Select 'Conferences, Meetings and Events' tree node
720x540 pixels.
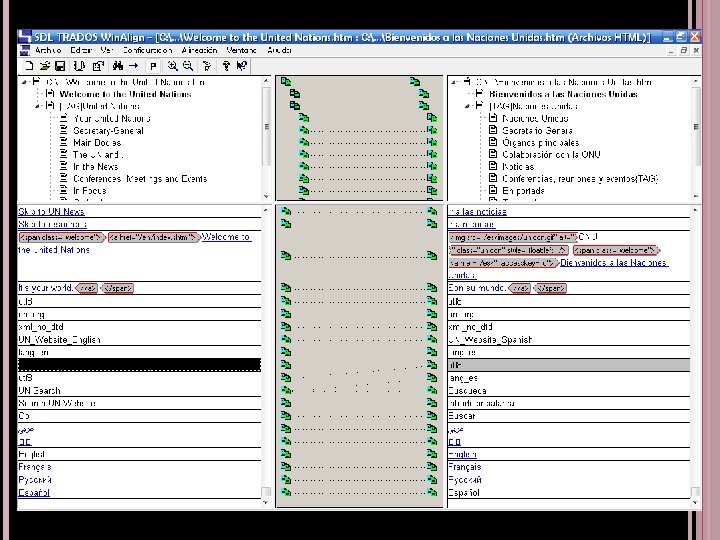click(x=140, y=179)
